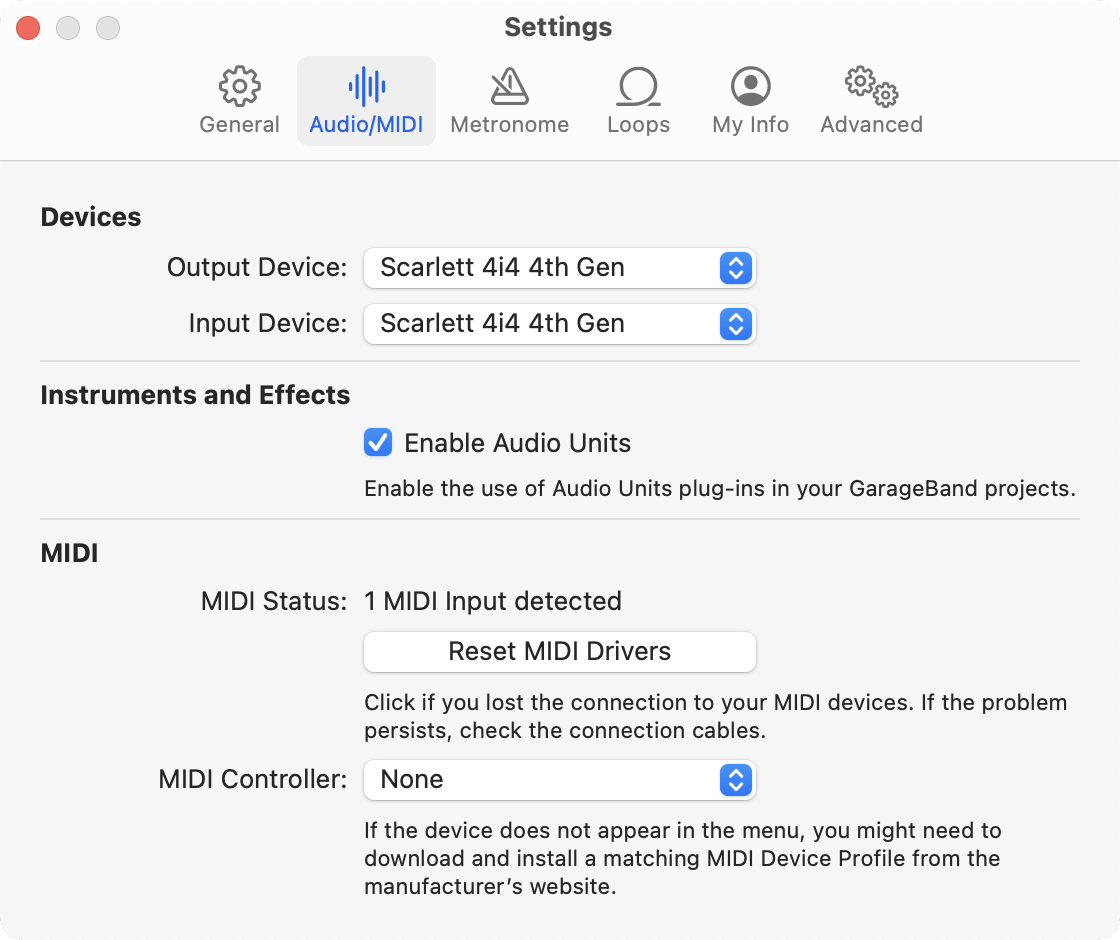This screenshot has height=940, width=1120.
Task: Open the Metronome settings icon
Action: point(510,87)
